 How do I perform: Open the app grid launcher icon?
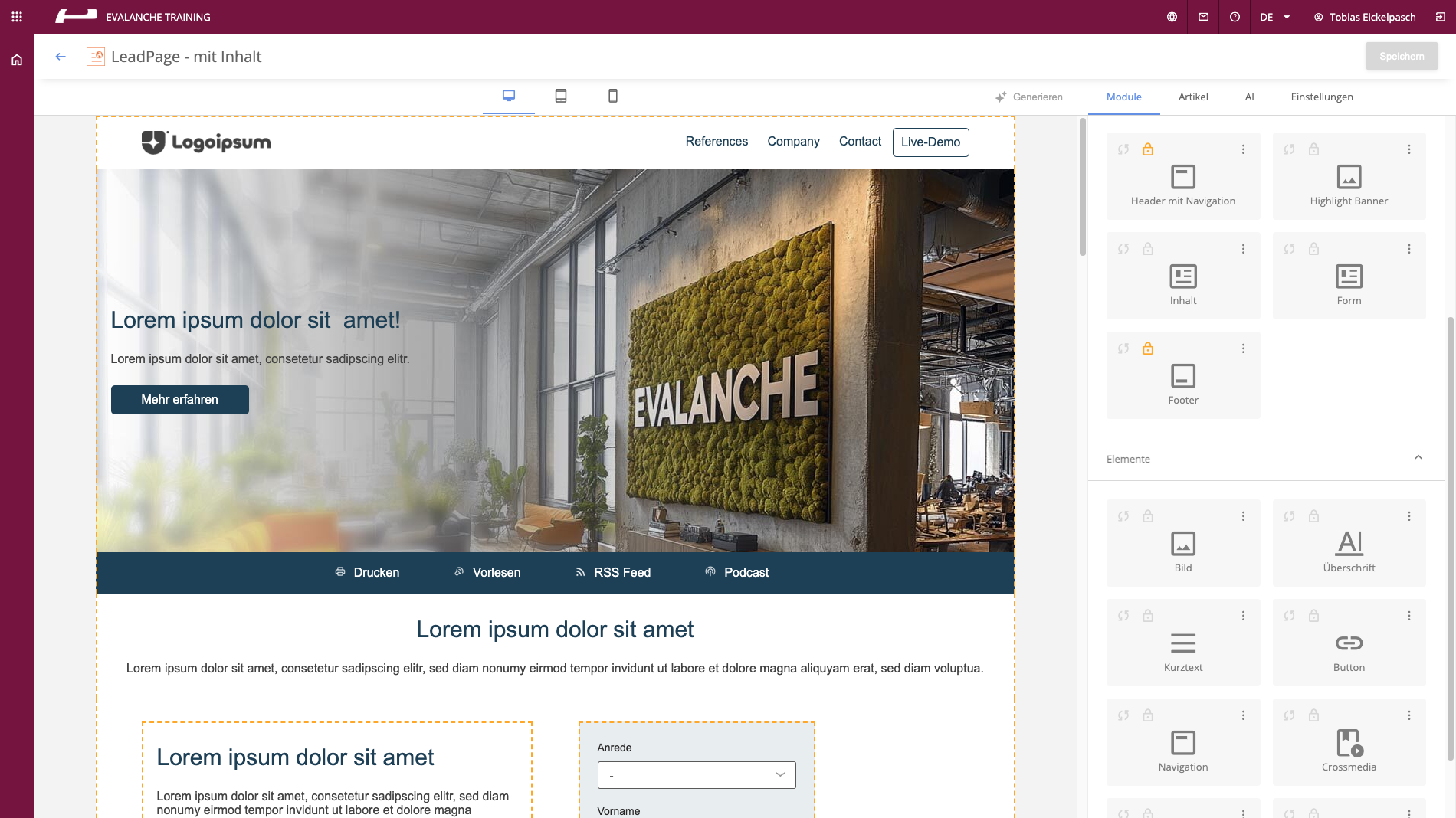pyautogui.click(x=17, y=17)
